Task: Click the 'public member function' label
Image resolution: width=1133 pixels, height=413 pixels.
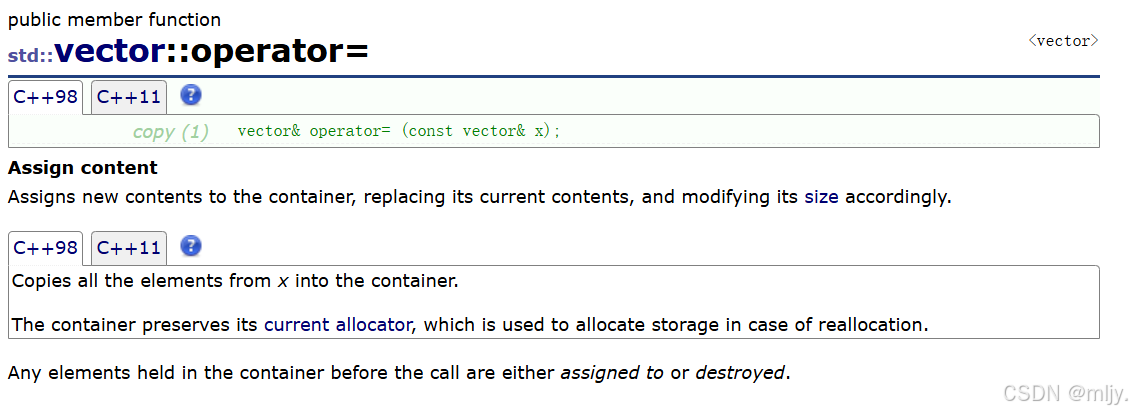Action: pyautogui.click(x=114, y=20)
